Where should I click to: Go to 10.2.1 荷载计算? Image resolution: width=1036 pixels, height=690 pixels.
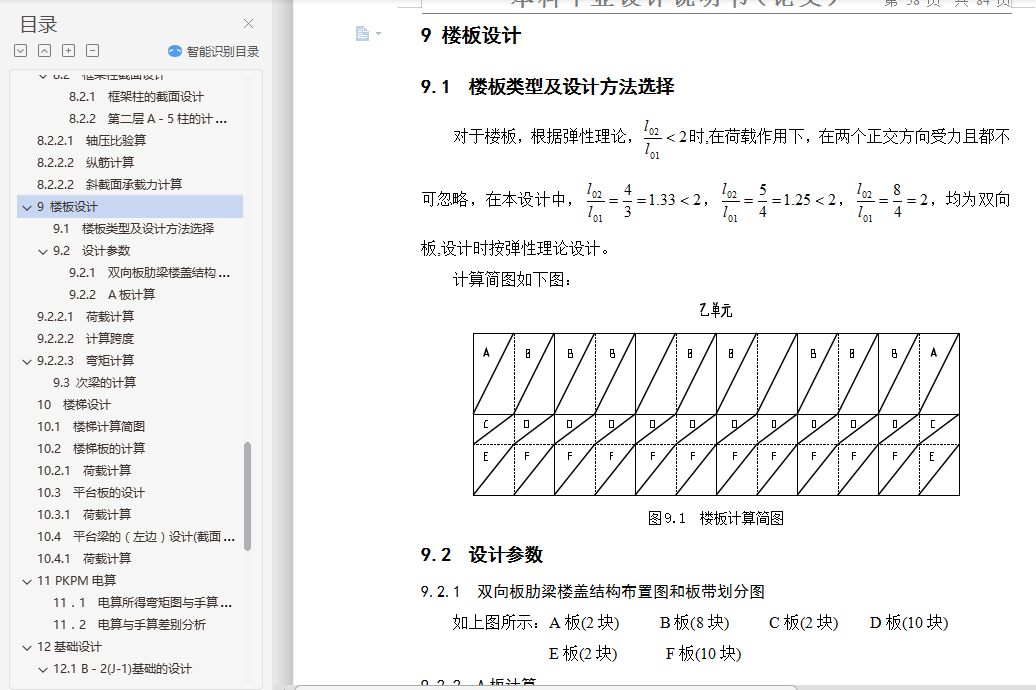(x=85, y=471)
